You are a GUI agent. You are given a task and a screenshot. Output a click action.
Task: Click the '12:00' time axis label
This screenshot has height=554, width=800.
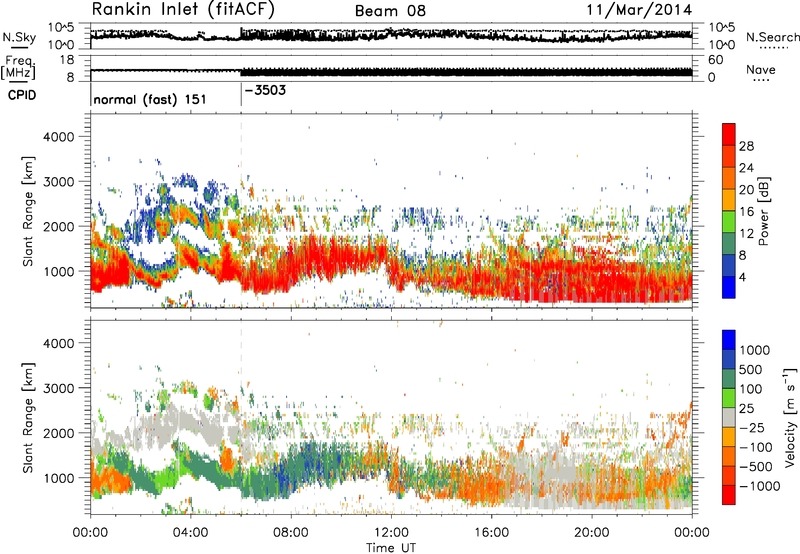coord(391,533)
